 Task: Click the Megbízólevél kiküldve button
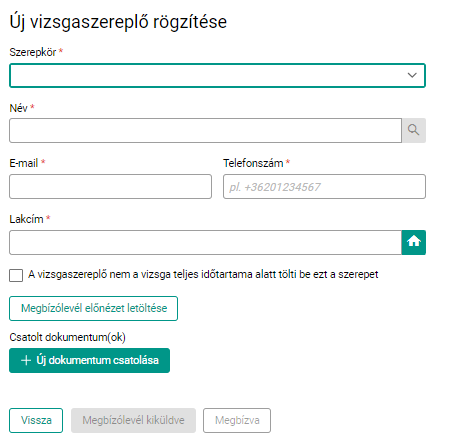click(x=133, y=420)
